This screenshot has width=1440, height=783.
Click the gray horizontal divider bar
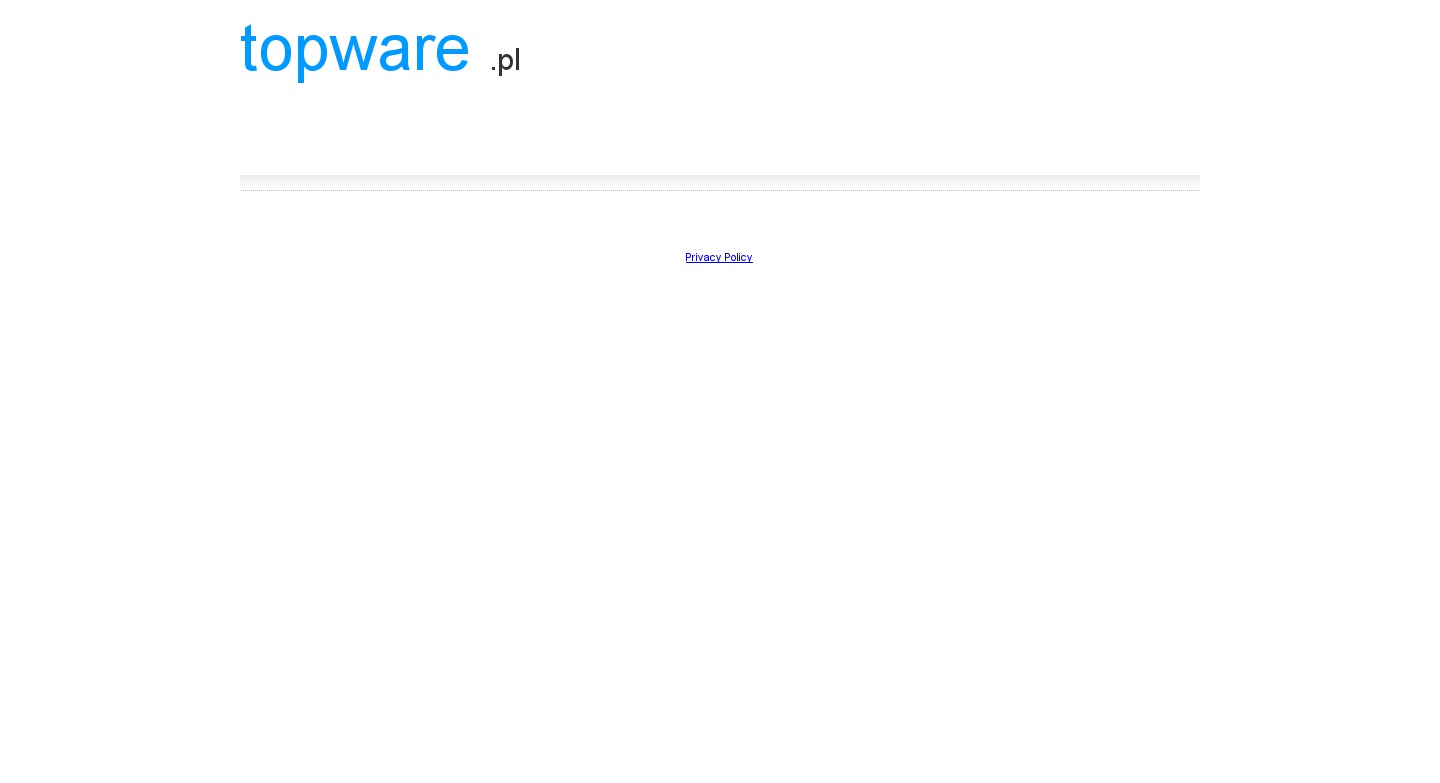pyautogui.click(x=720, y=179)
